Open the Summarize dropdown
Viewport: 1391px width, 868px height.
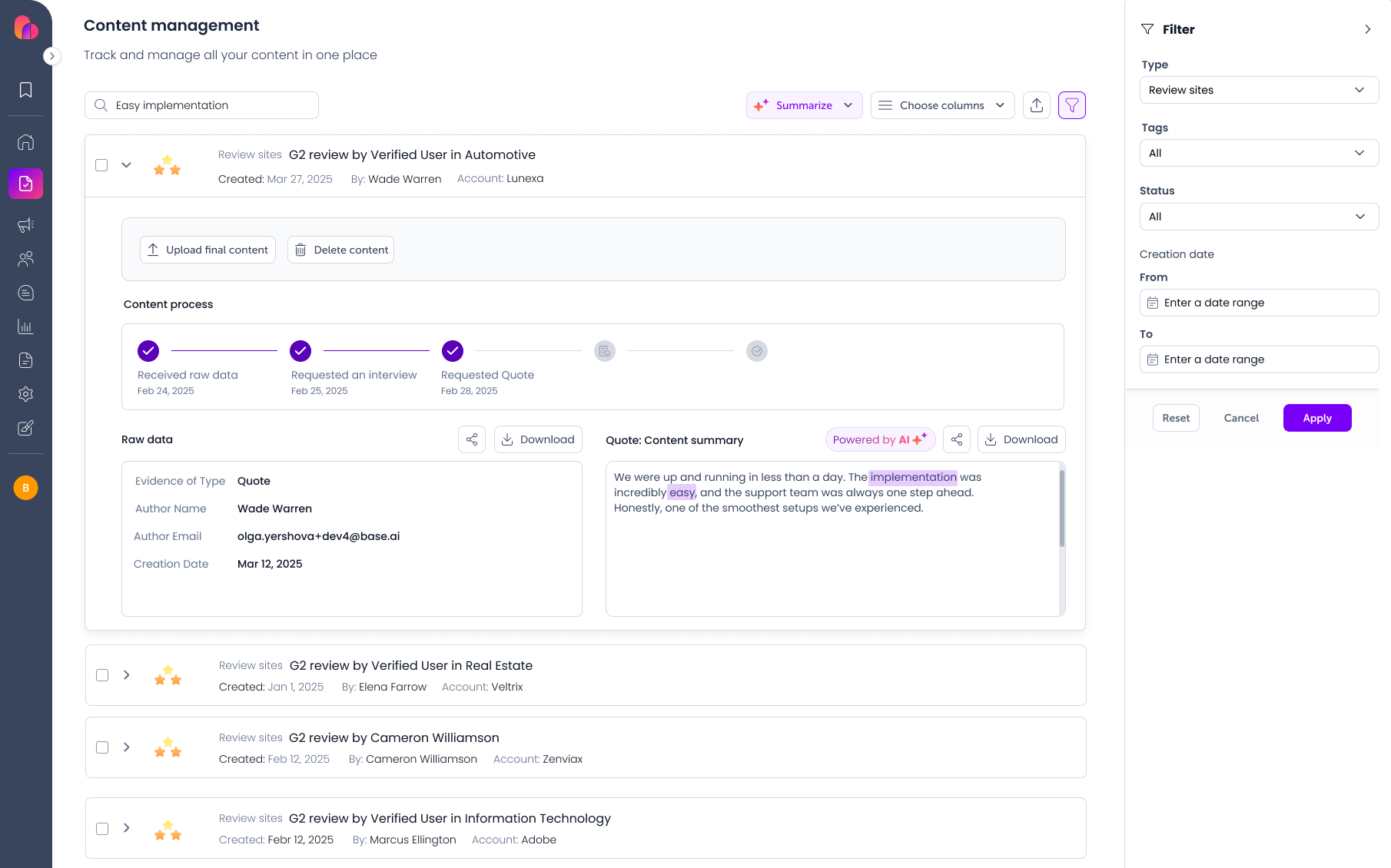coord(804,105)
